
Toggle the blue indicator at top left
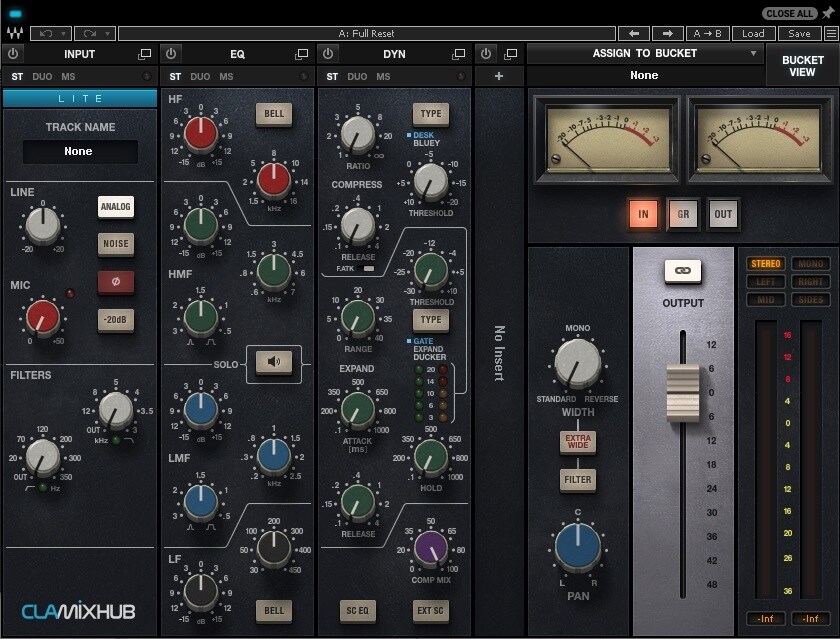click(16, 13)
